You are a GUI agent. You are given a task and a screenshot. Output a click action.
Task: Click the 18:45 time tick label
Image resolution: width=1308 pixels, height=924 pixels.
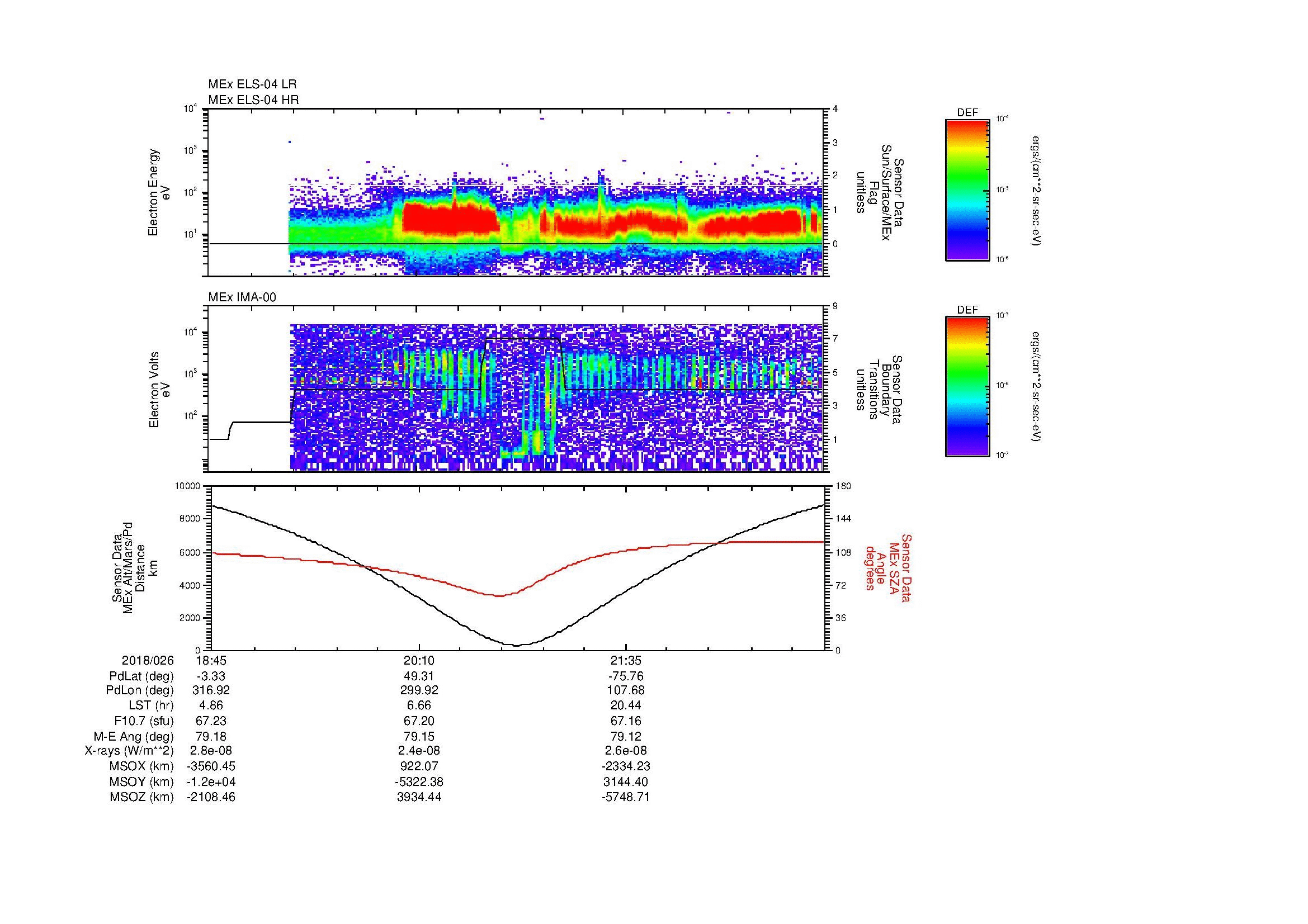211,661
